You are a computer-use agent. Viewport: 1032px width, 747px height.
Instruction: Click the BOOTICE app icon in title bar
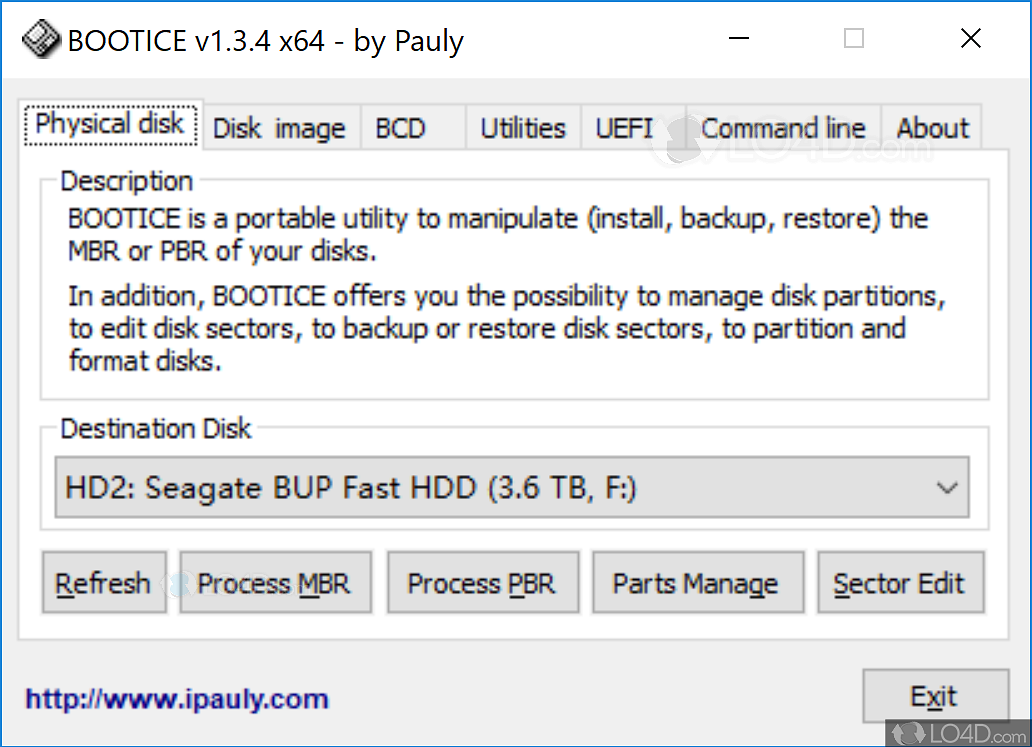[40, 40]
